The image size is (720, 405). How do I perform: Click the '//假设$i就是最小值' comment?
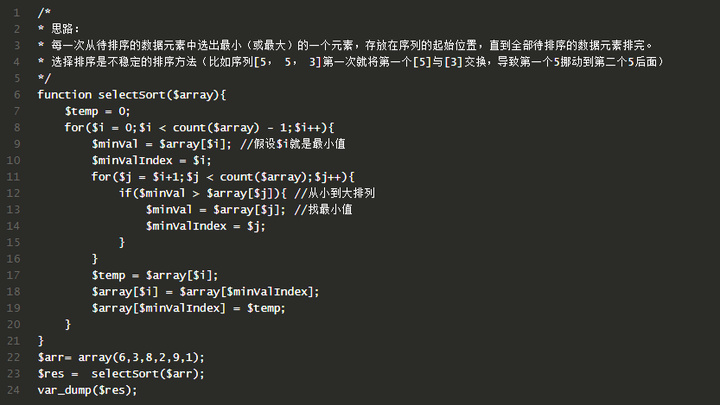[294, 144]
